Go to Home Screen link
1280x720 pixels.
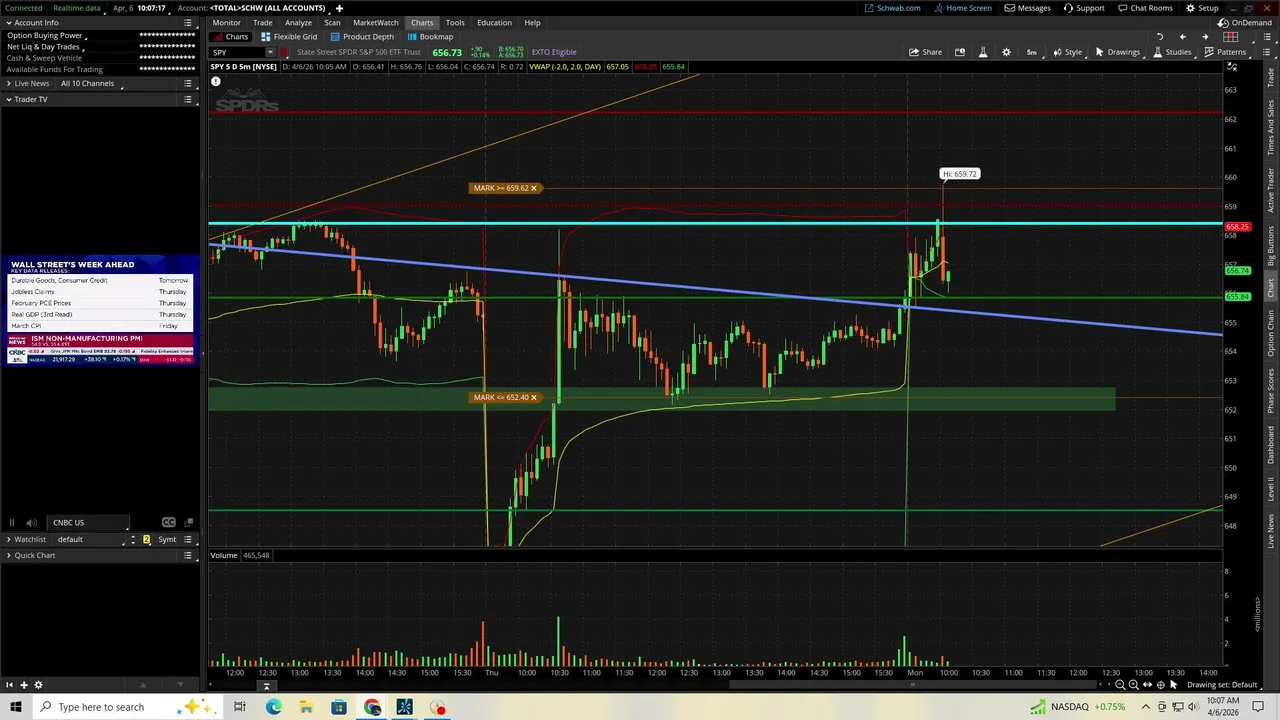point(963,8)
